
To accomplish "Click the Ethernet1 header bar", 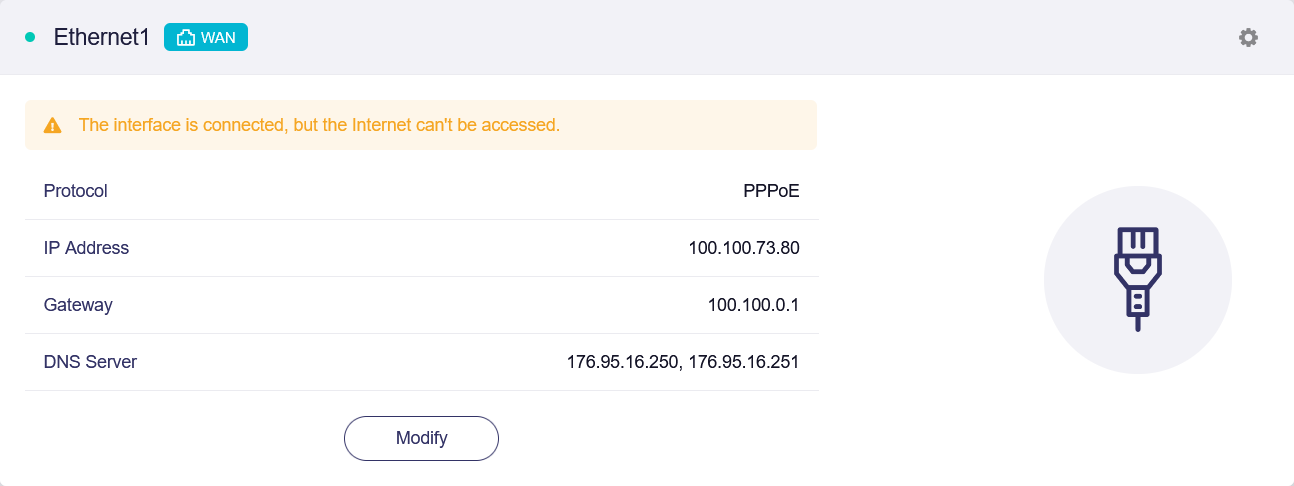I will tap(647, 37).
